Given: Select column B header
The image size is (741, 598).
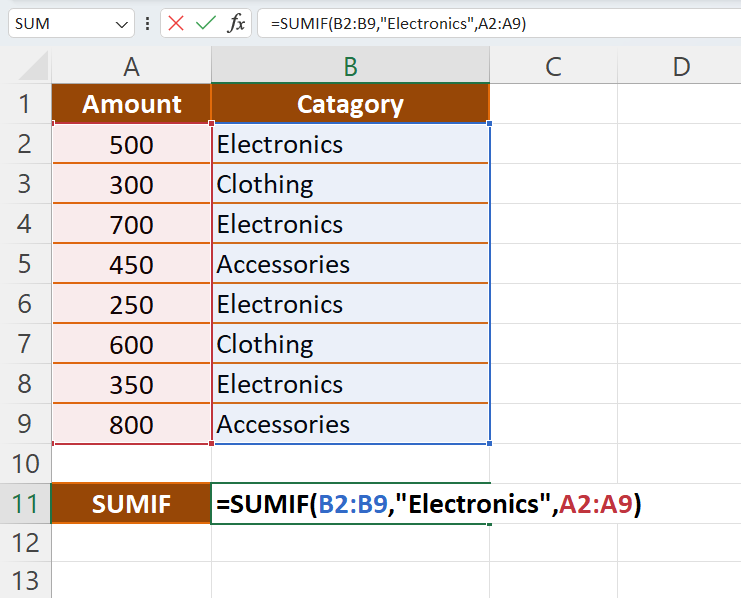Looking at the screenshot, I should click(x=350, y=67).
